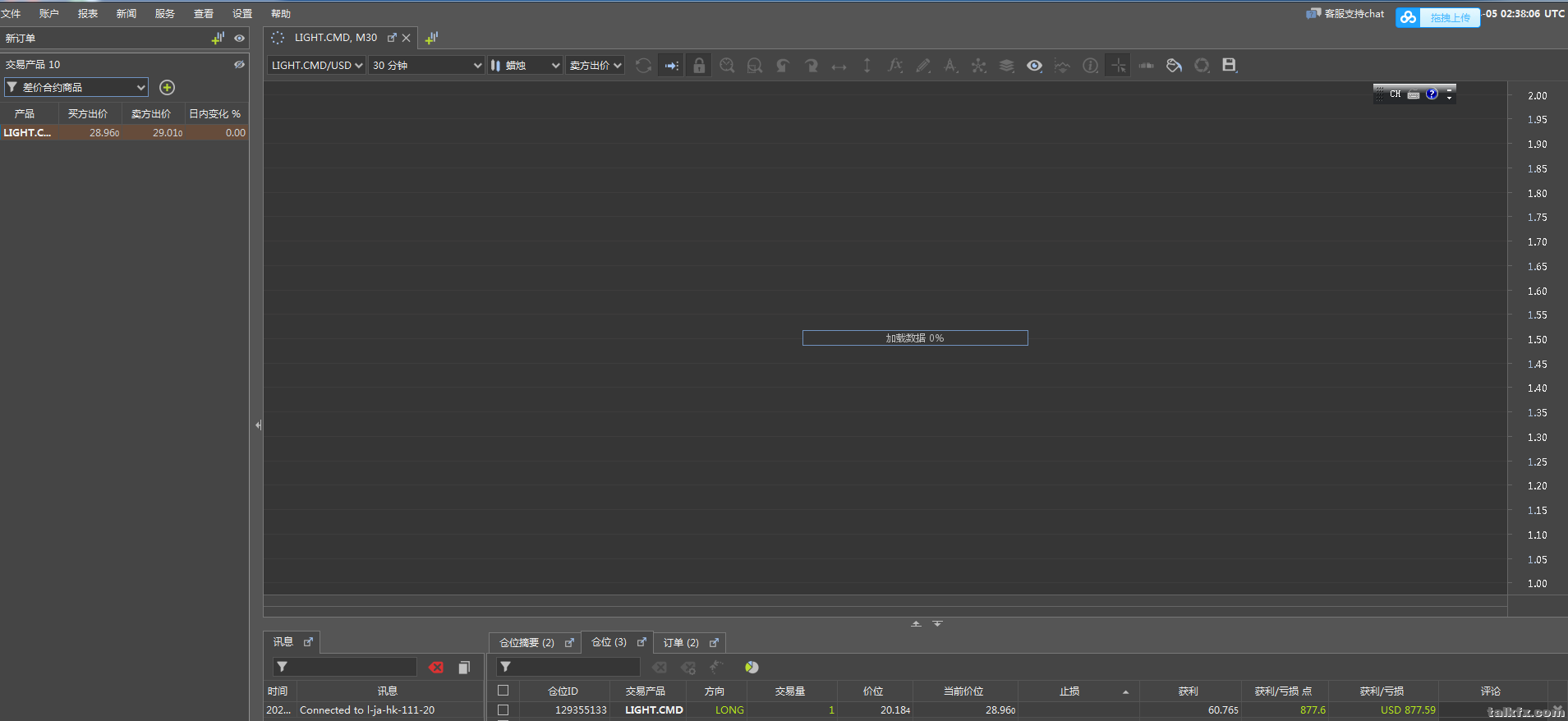The width and height of the screenshot is (1568, 721).
Task: Sort by the 止损 column arrow
Action: (x=1125, y=692)
